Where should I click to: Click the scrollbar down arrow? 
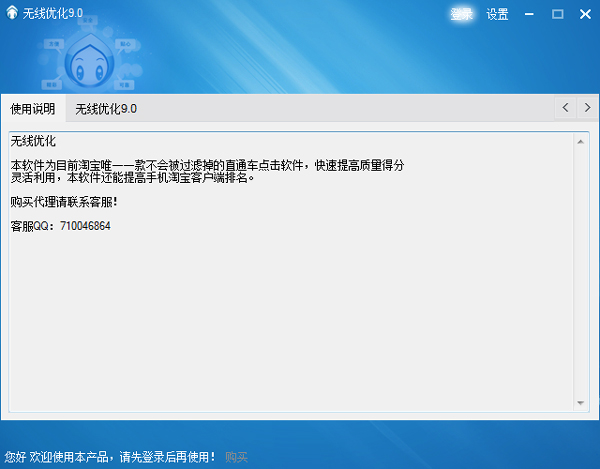[x=580, y=403]
